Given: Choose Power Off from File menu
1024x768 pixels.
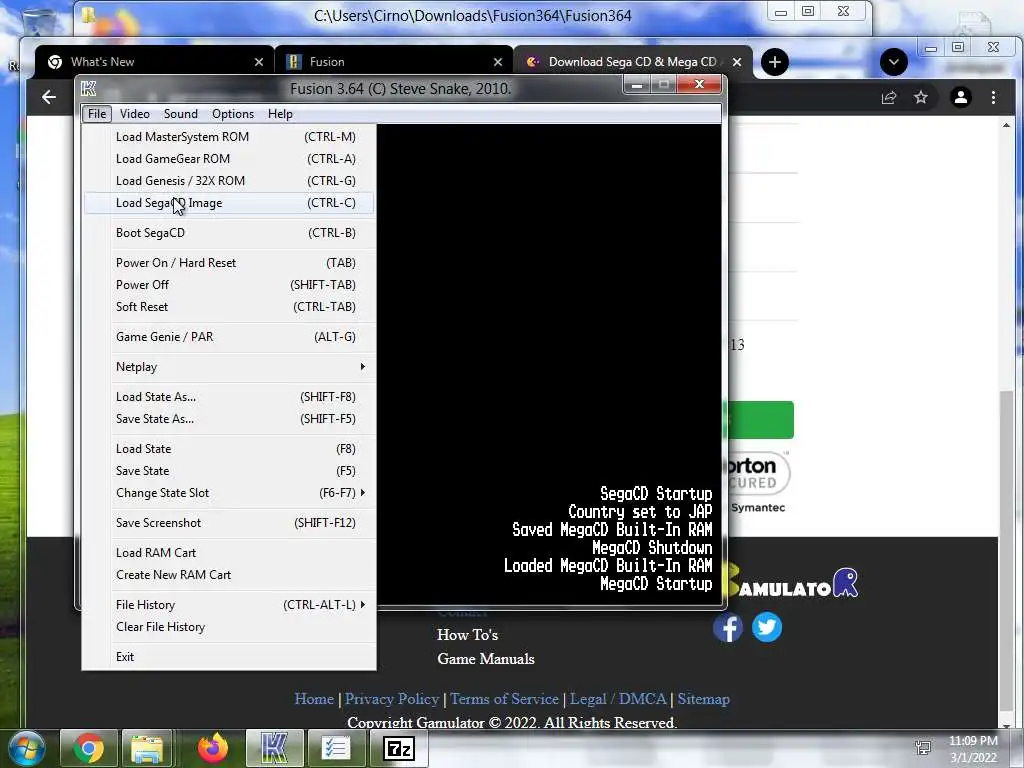Looking at the screenshot, I should (229, 285).
